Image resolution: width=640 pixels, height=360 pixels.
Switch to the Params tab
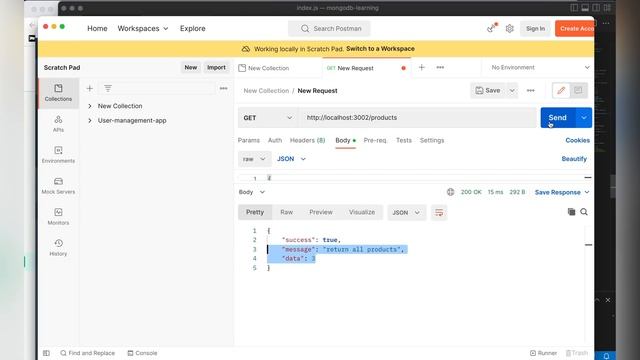point(249,140)
